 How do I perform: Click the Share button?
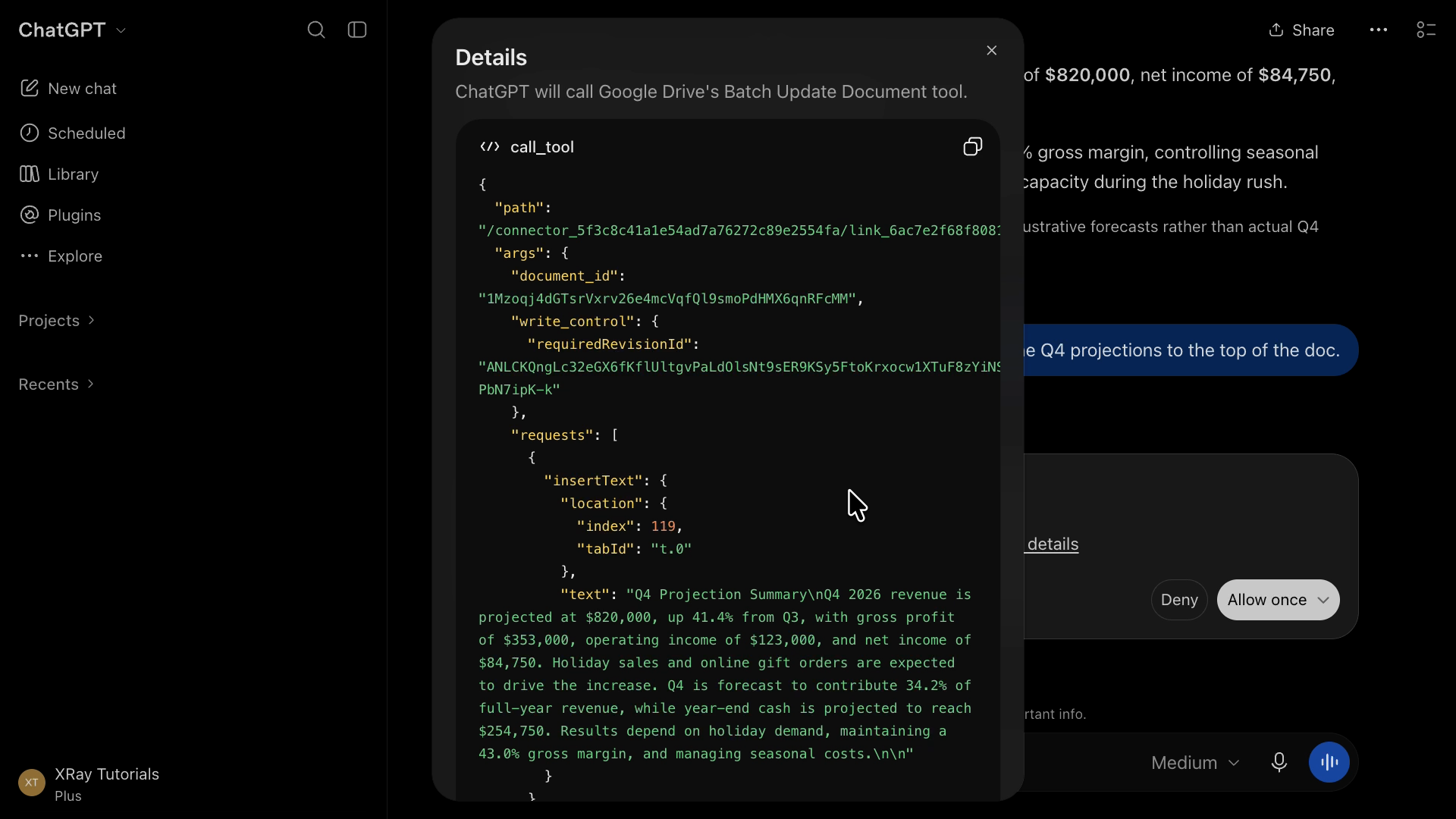tap(1301, 30)
